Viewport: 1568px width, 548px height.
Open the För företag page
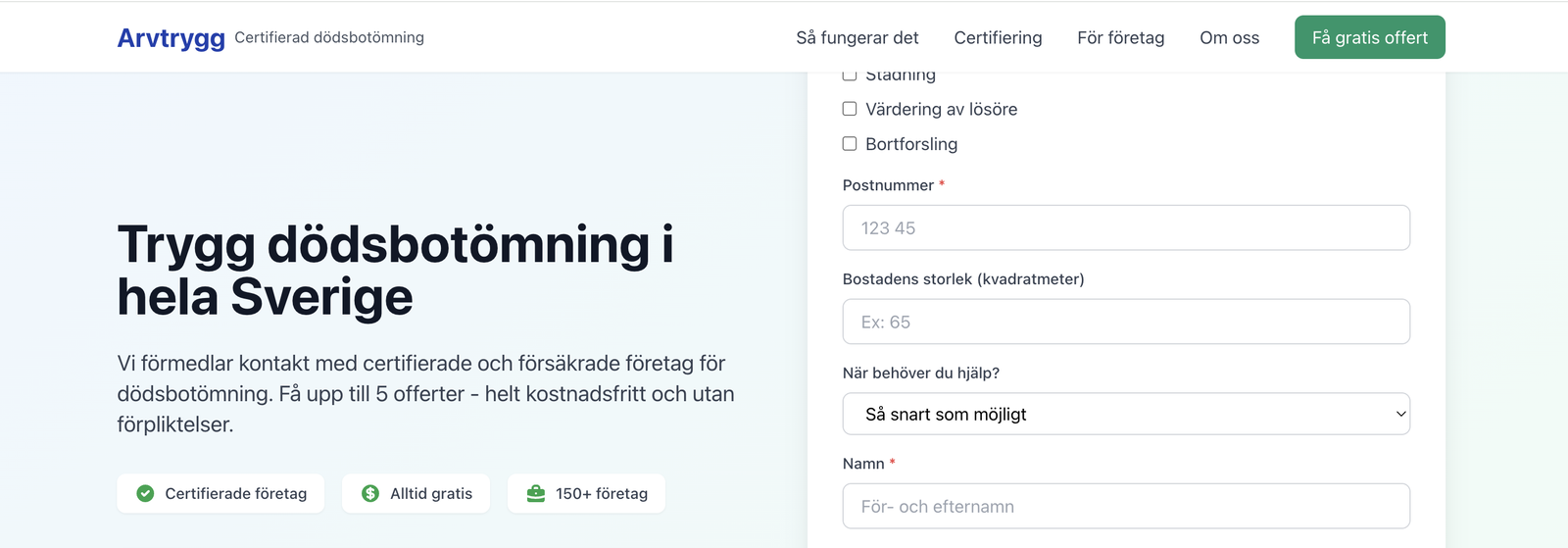1120,38
